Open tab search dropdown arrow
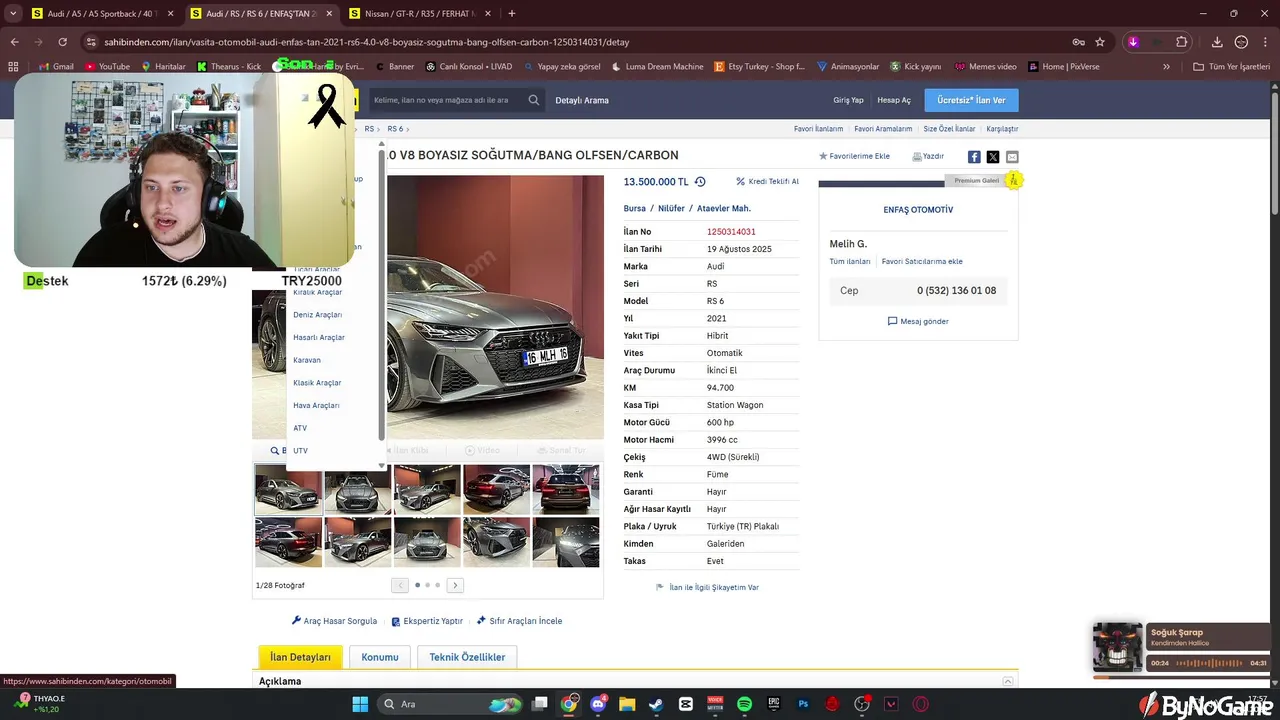 [13, 14]
